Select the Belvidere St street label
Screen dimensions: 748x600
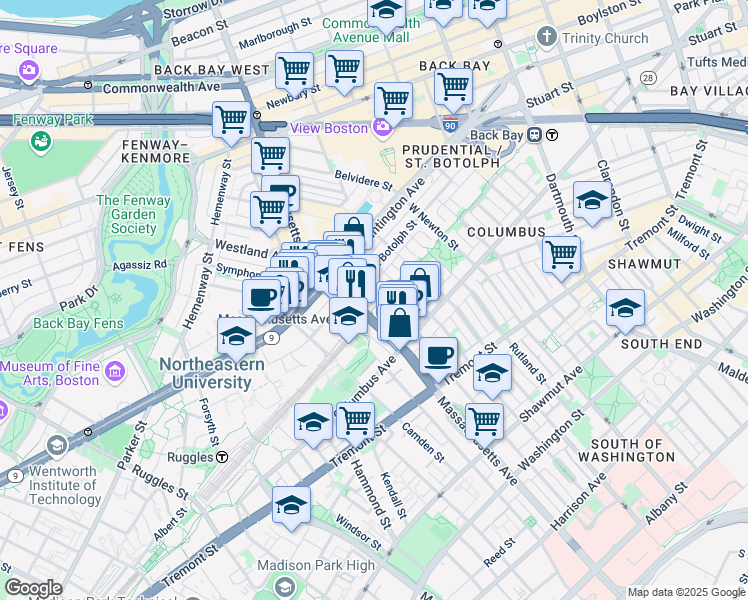(364, 180)
